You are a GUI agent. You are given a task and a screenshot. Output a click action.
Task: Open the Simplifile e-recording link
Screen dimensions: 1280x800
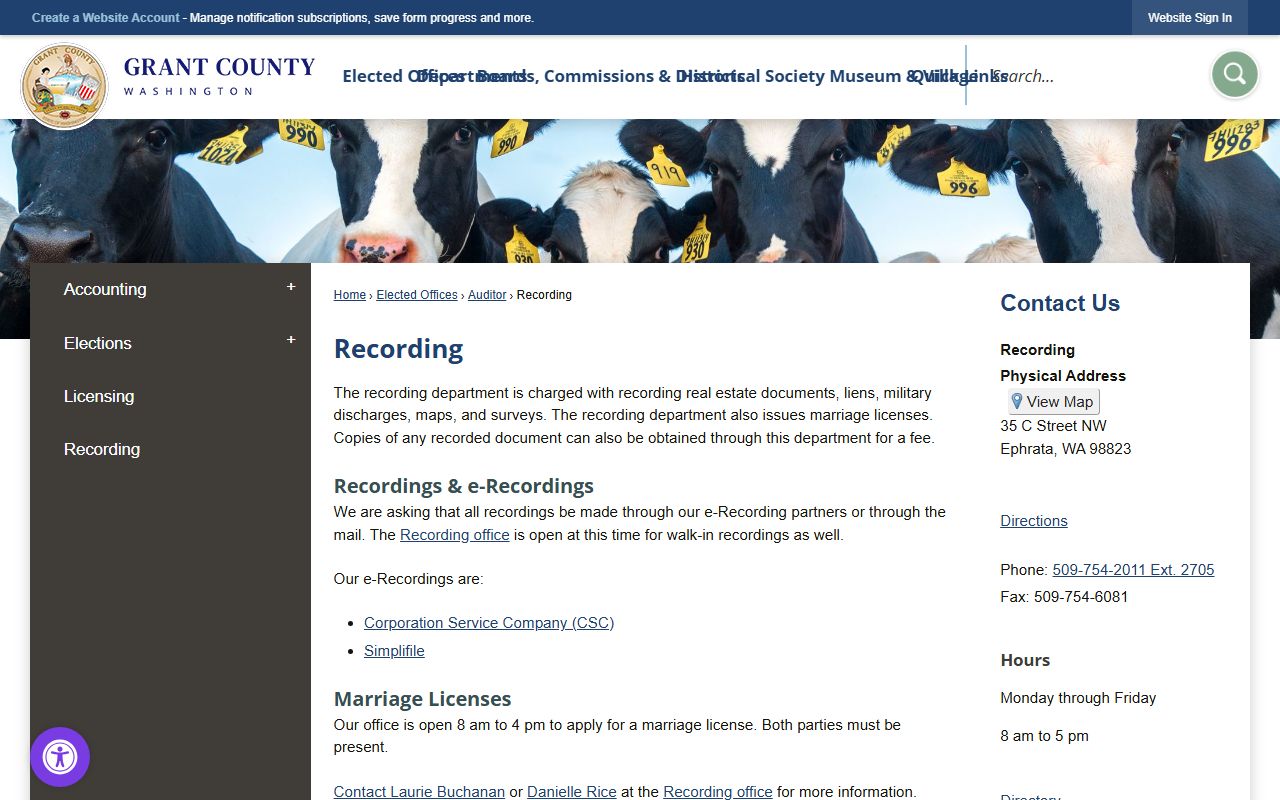click(394, 651)
